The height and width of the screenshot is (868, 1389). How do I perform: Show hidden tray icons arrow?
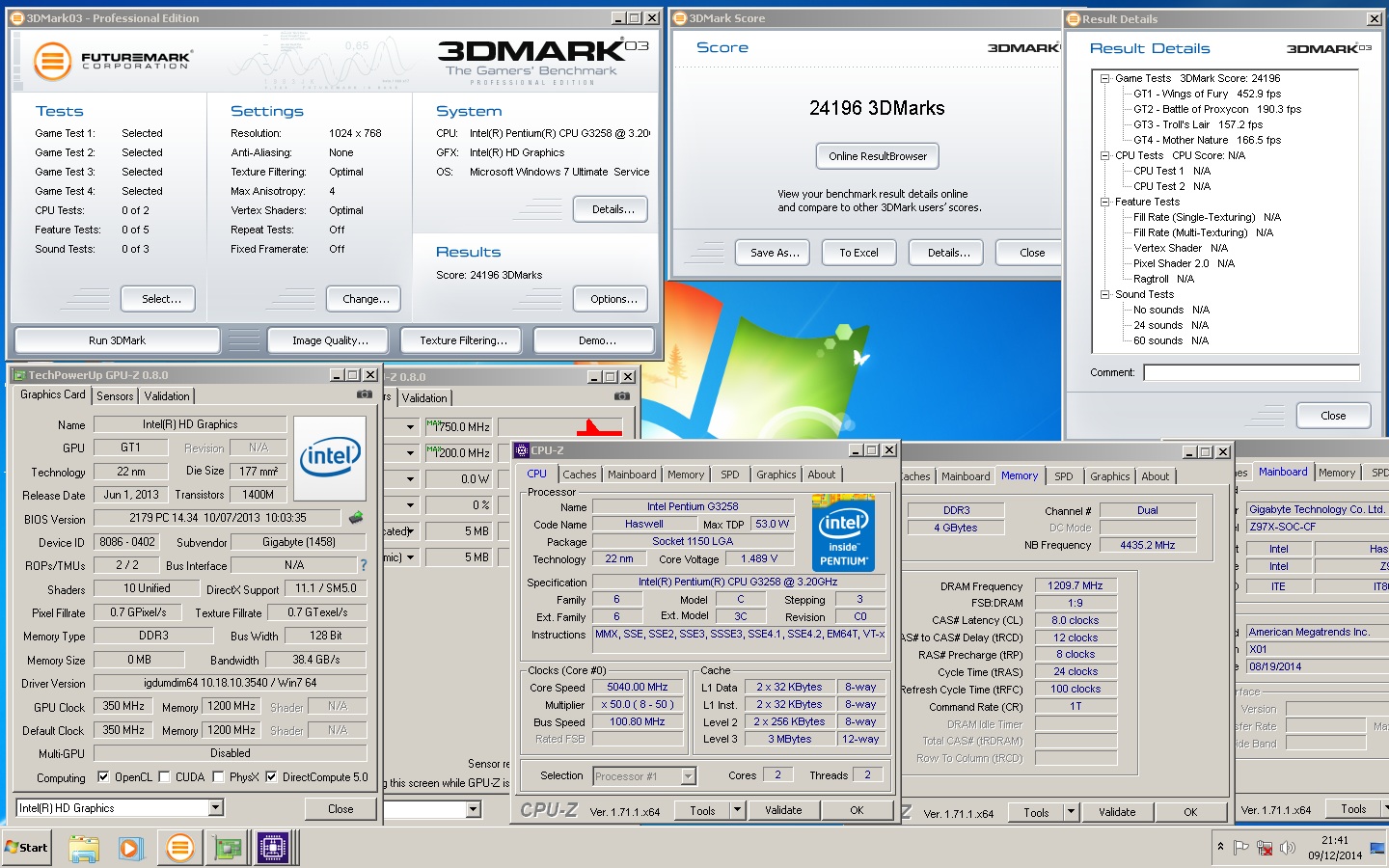pyautogui.click(x=1220, y=847)
